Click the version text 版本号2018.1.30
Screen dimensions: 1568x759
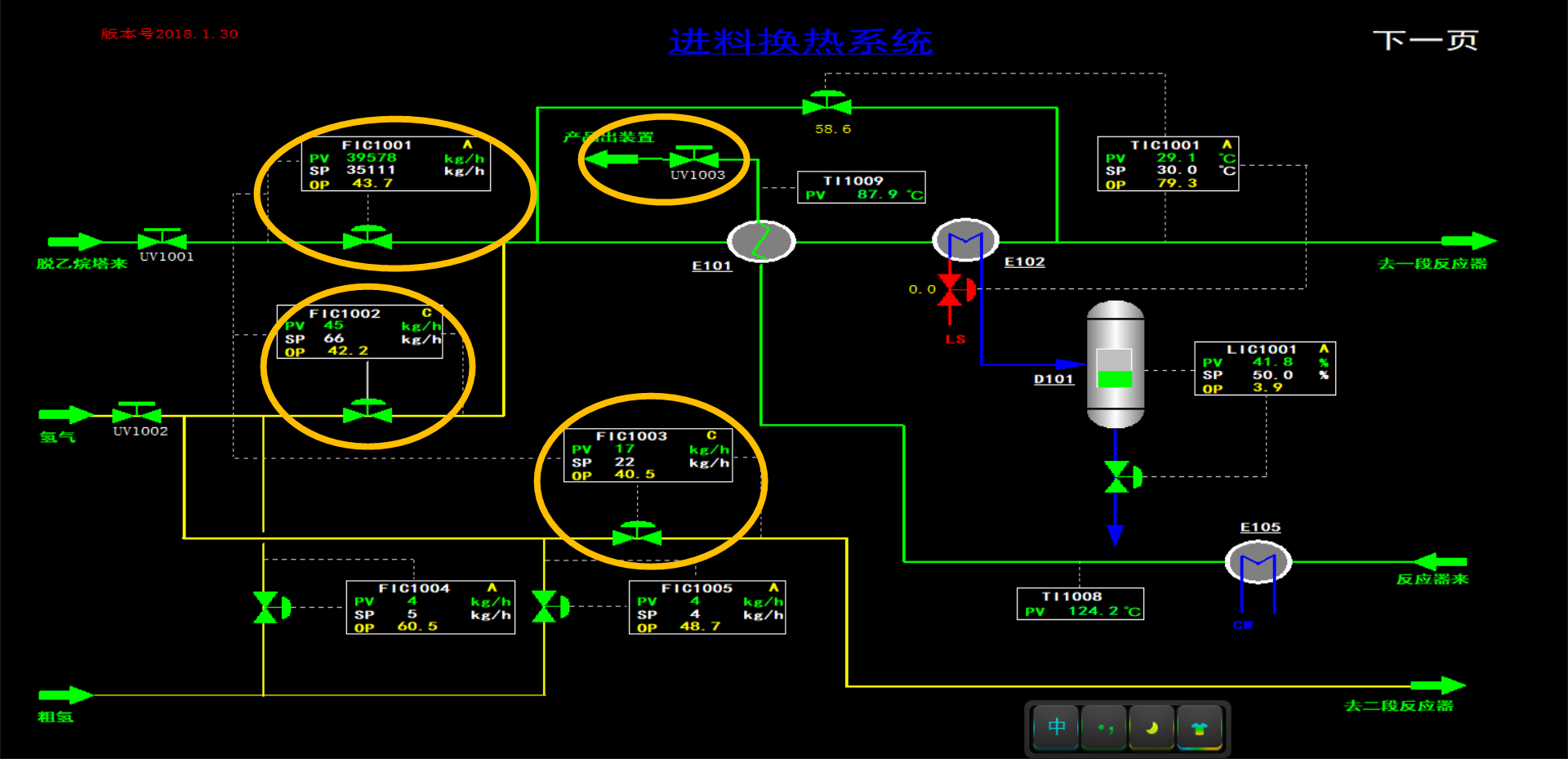[x=169, y=33]
